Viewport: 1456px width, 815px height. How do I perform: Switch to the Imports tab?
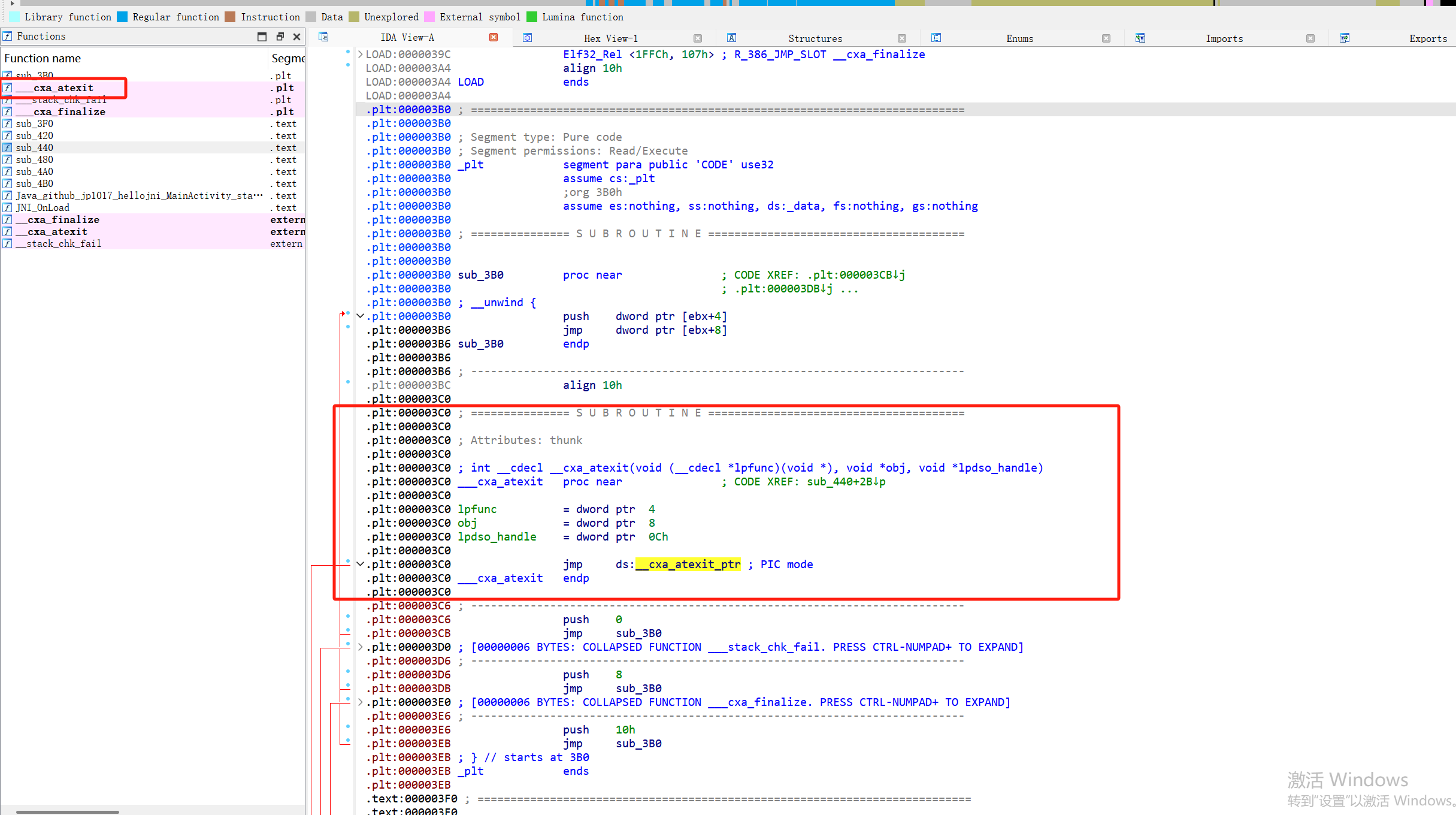click(1224, 38)
